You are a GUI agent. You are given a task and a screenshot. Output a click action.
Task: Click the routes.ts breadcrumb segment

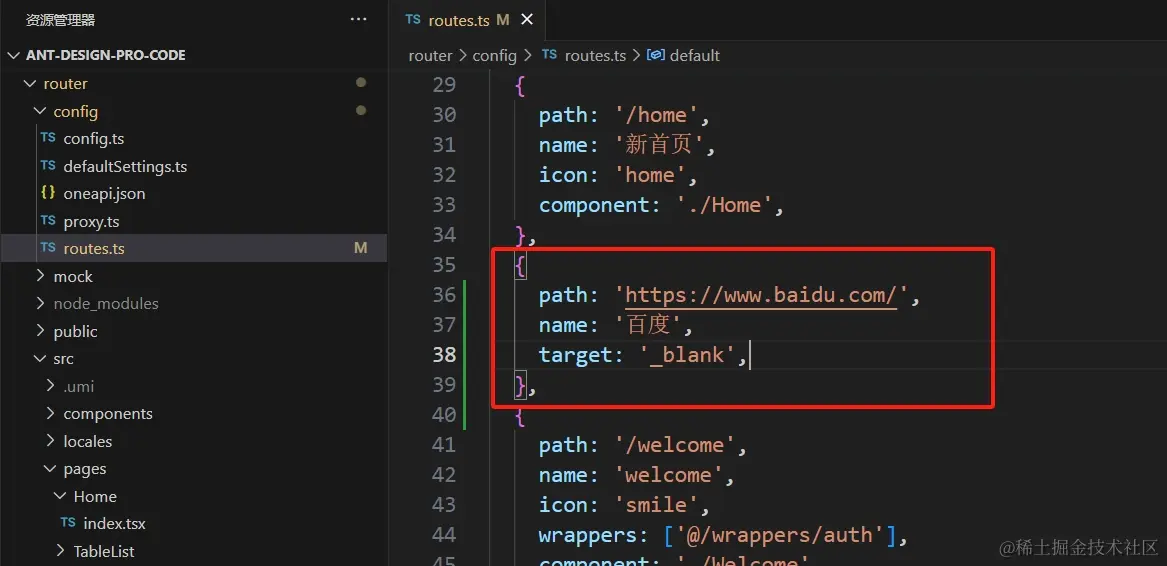coord(595,56)
